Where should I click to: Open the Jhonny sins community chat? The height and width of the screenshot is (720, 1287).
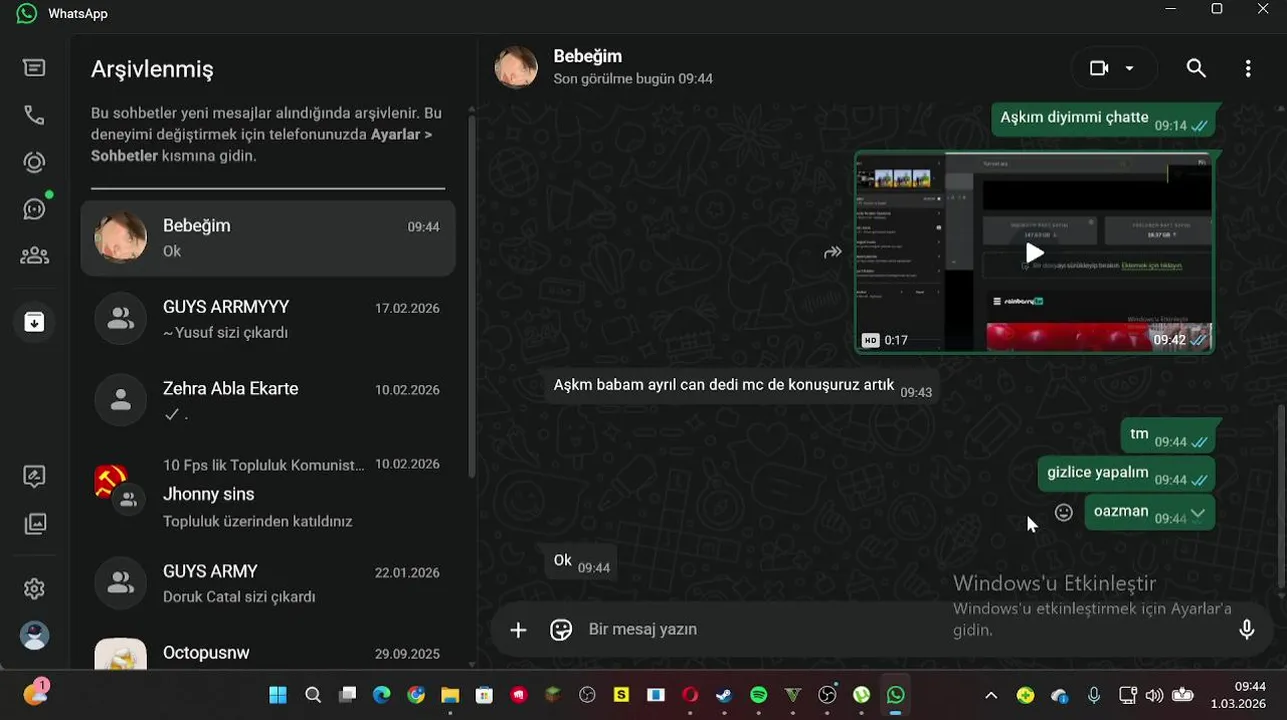tap(268, 493)
